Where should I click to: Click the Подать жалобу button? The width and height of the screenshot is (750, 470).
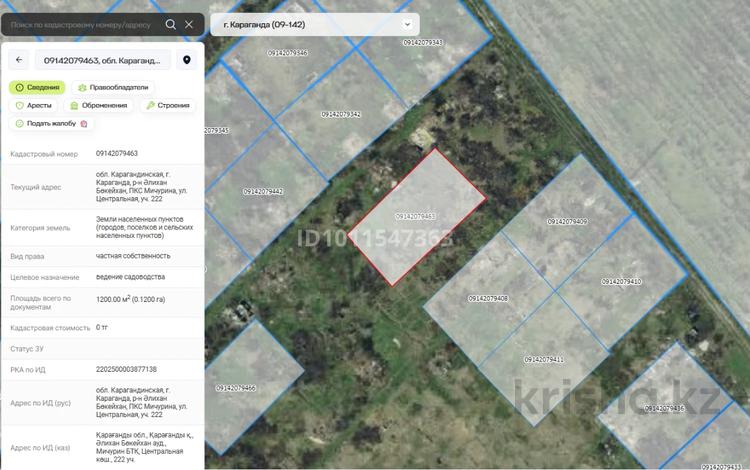point(51,123)
